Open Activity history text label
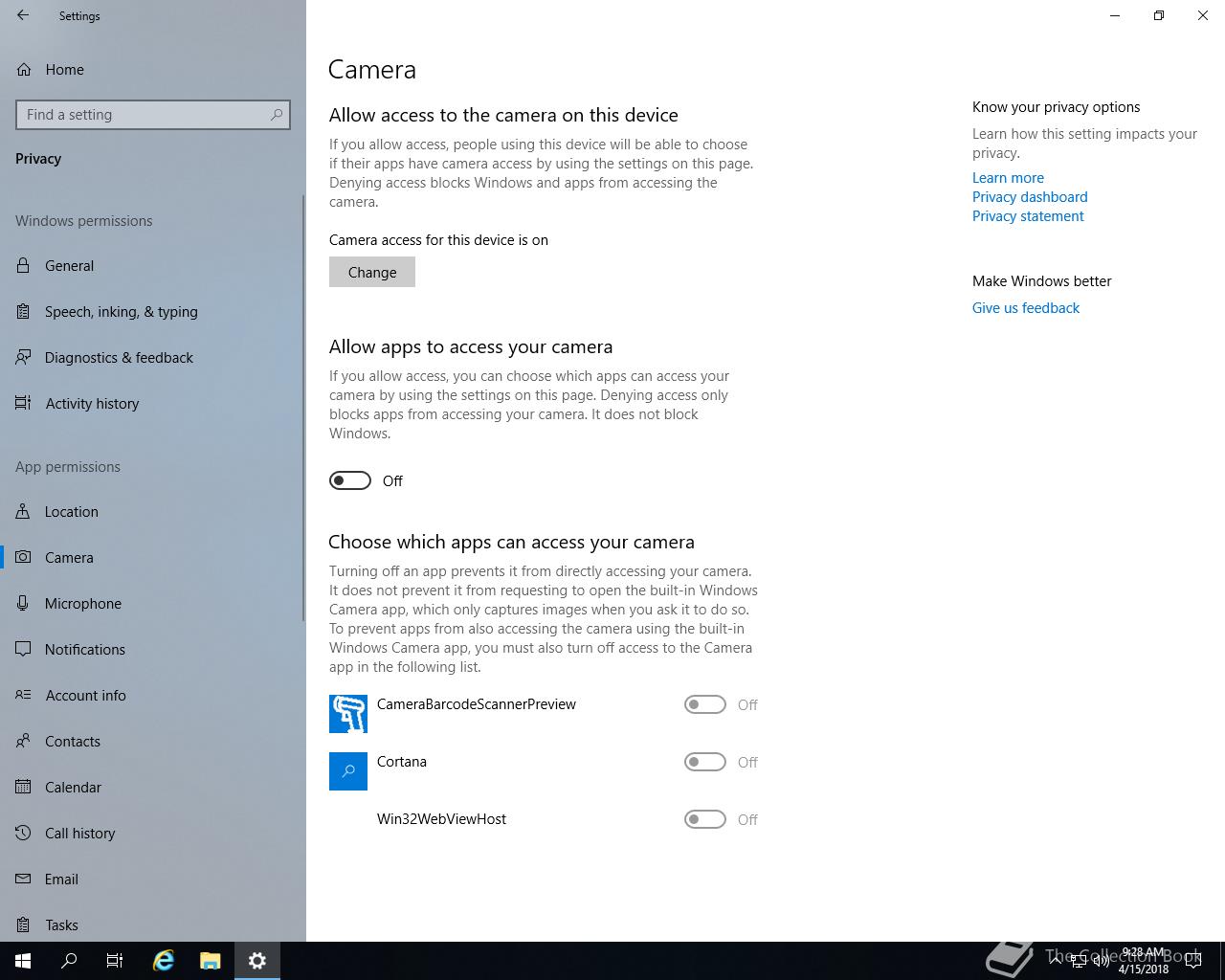This screenshot has height=980, width=1225. (x=92, y=403)
